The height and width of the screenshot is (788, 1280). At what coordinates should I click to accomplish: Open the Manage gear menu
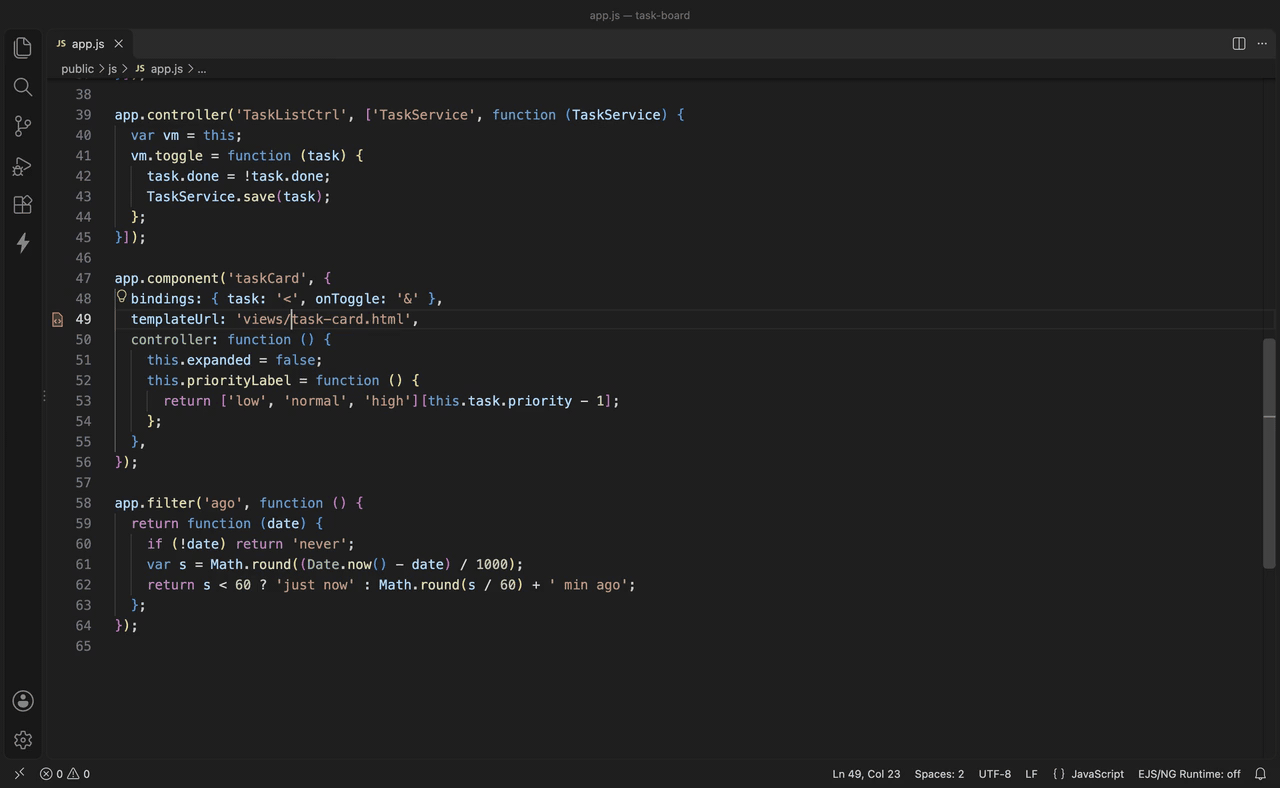(23, 740)
